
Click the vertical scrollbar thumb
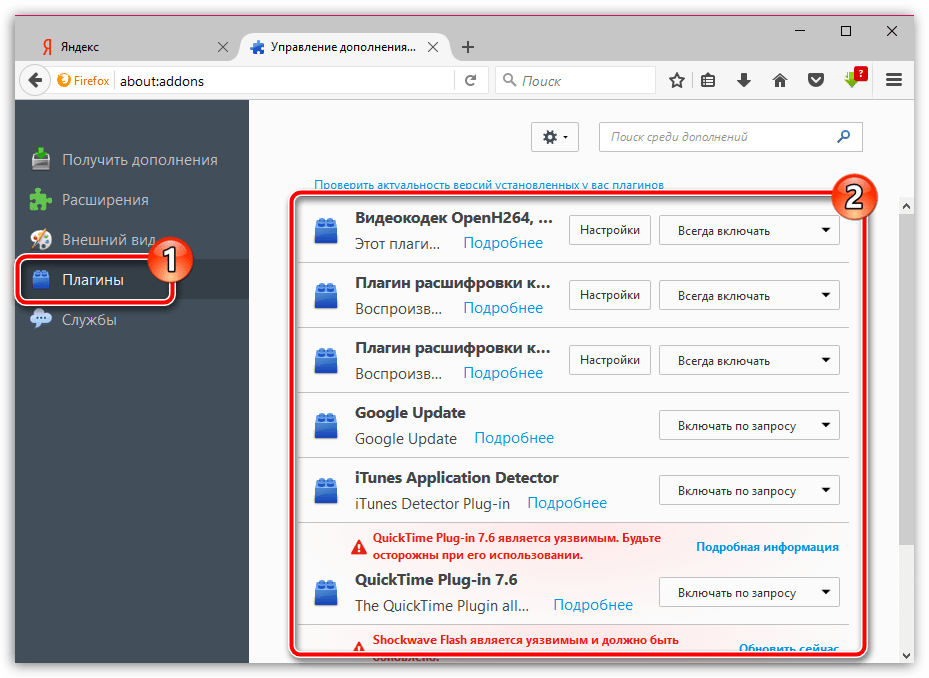point(906,379)
